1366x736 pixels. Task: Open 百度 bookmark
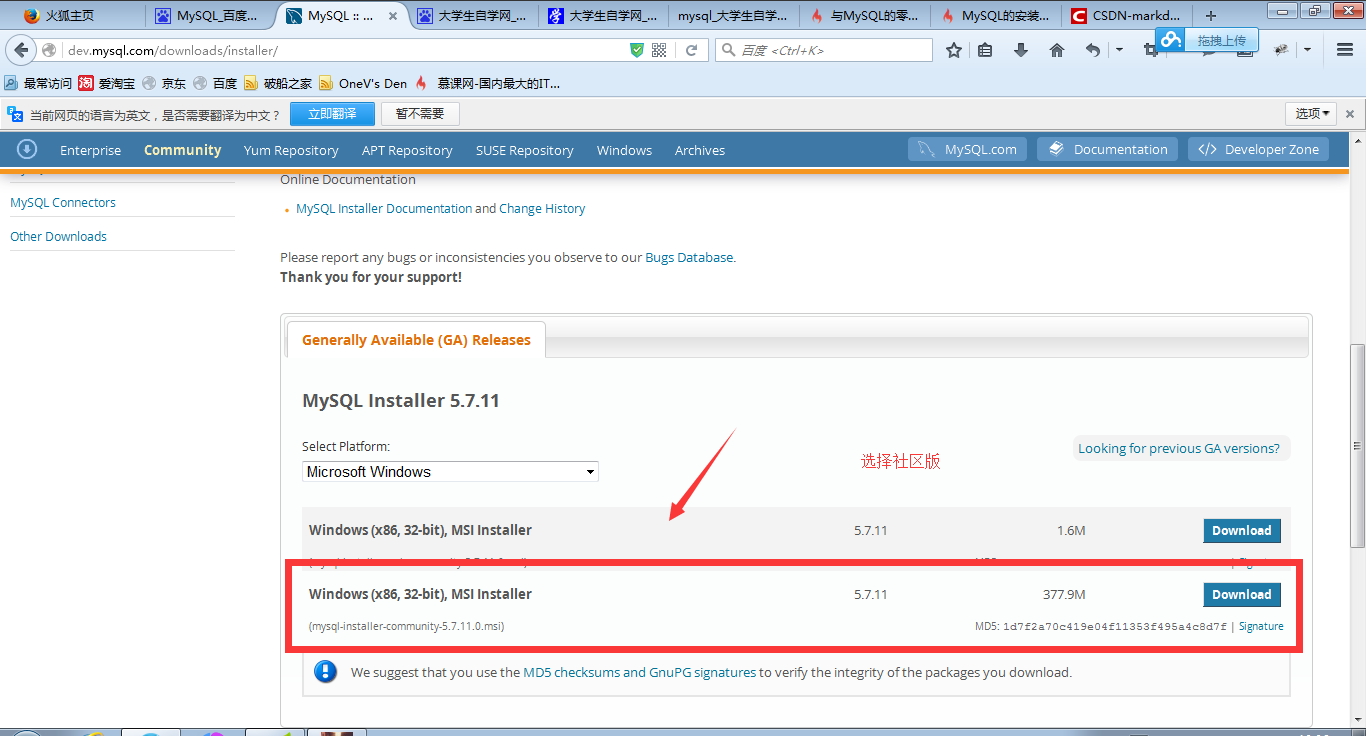(215, 84)
